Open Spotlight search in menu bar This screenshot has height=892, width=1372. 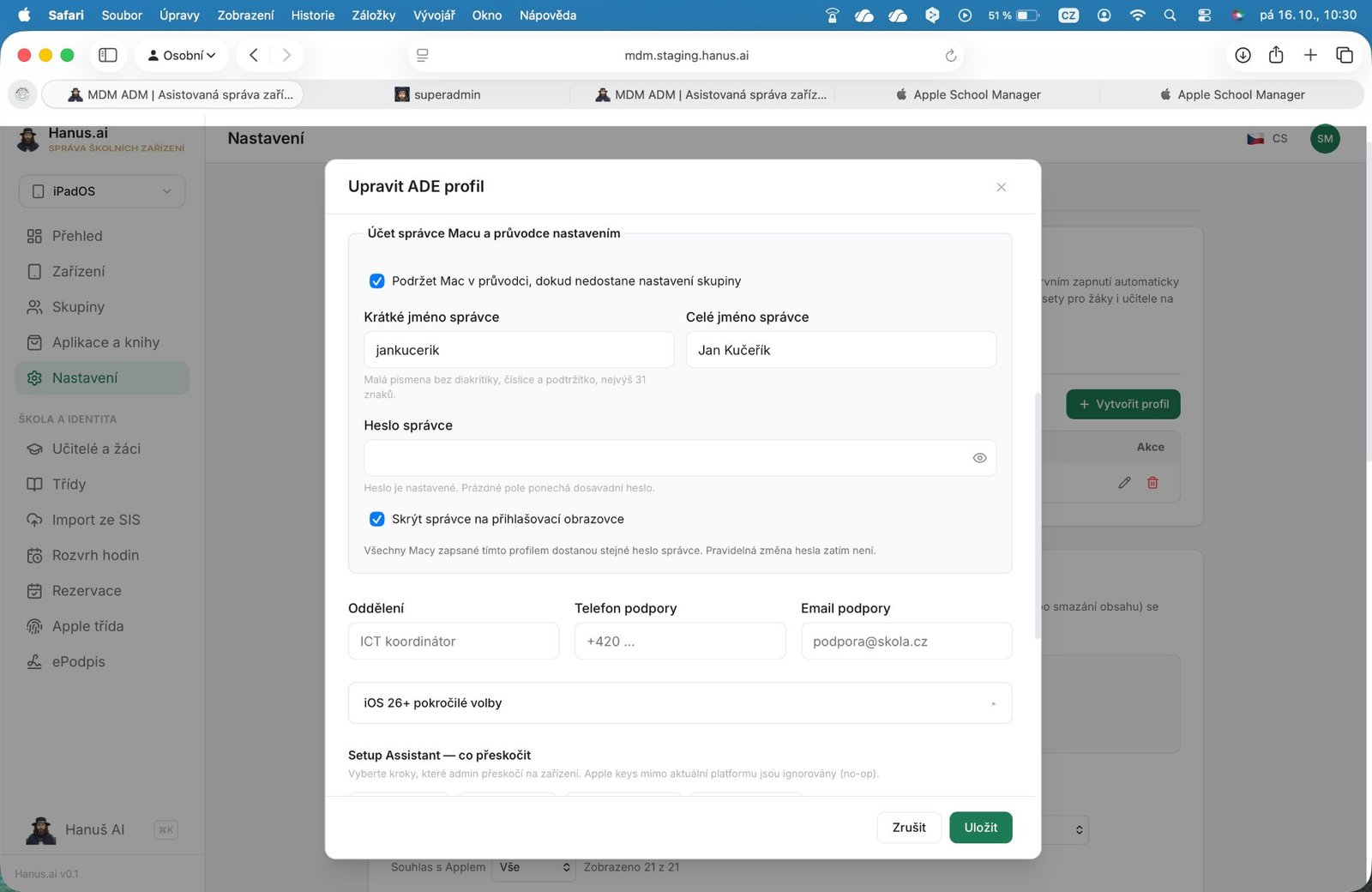[1170, 15]
